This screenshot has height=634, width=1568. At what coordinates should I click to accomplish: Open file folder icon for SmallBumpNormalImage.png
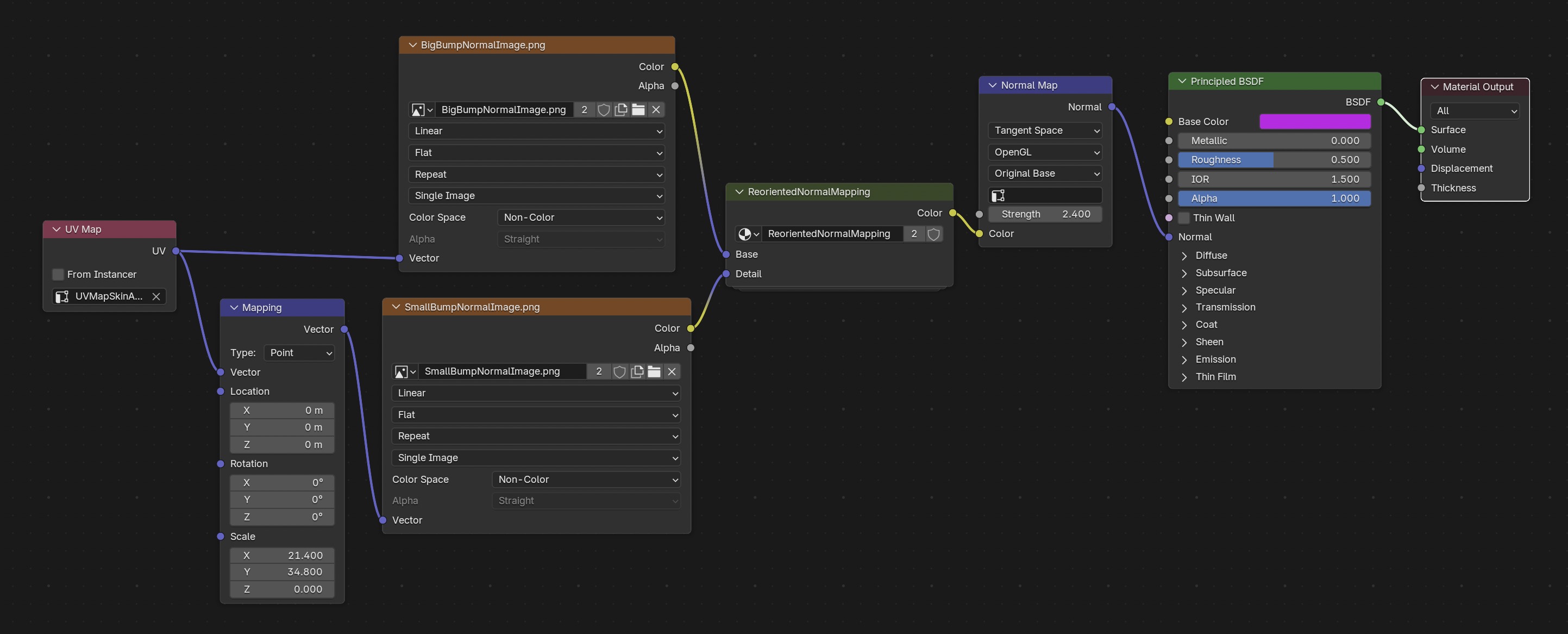[x=654, y=371]
